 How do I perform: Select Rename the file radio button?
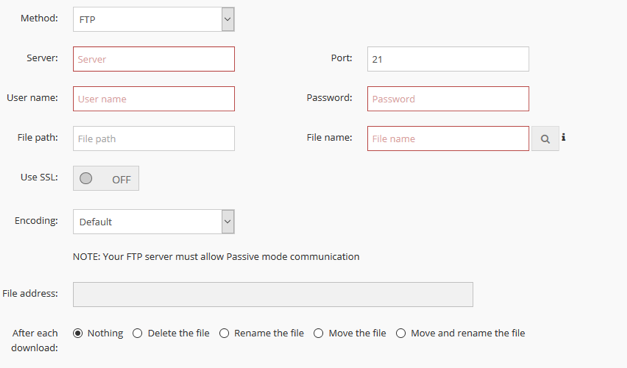click(x=224, y=333)
